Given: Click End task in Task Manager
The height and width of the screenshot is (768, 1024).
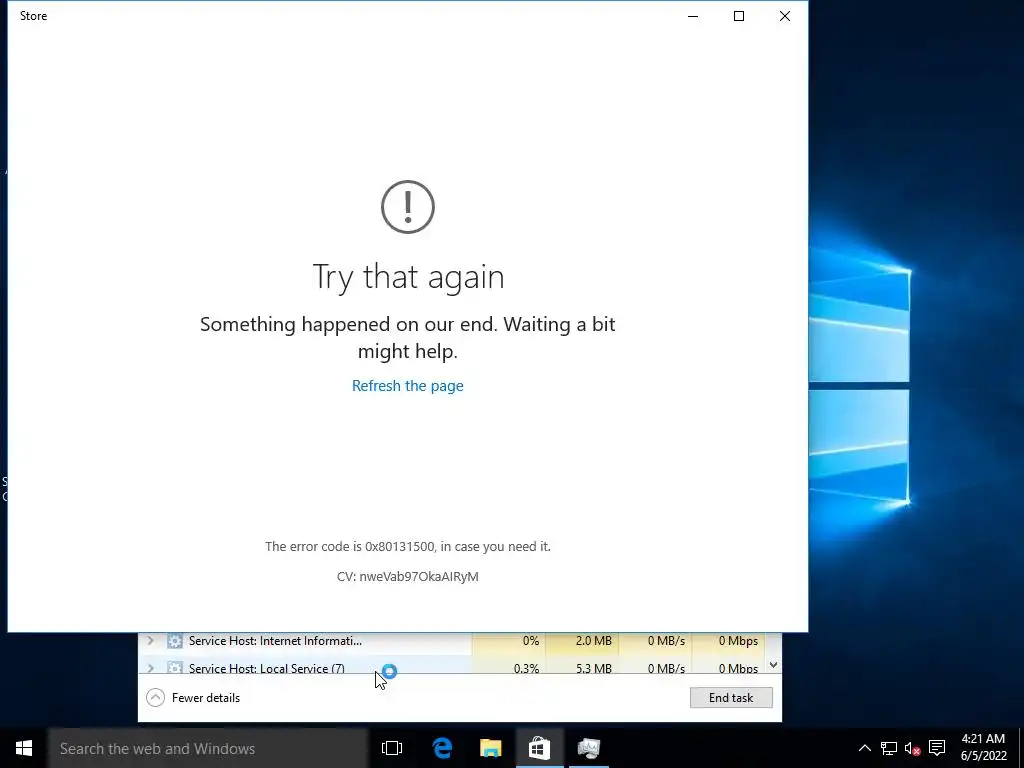Looking at the screenshot, I should (731, 697).
